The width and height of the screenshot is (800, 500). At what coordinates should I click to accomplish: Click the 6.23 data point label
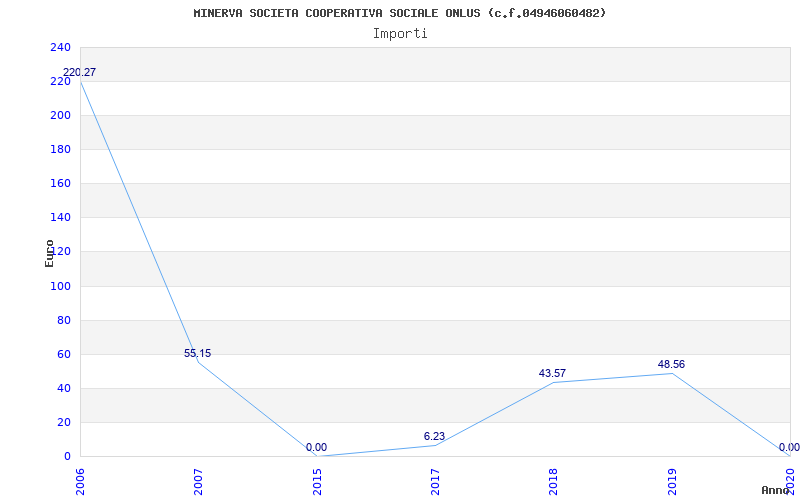[x=434, y=436]
